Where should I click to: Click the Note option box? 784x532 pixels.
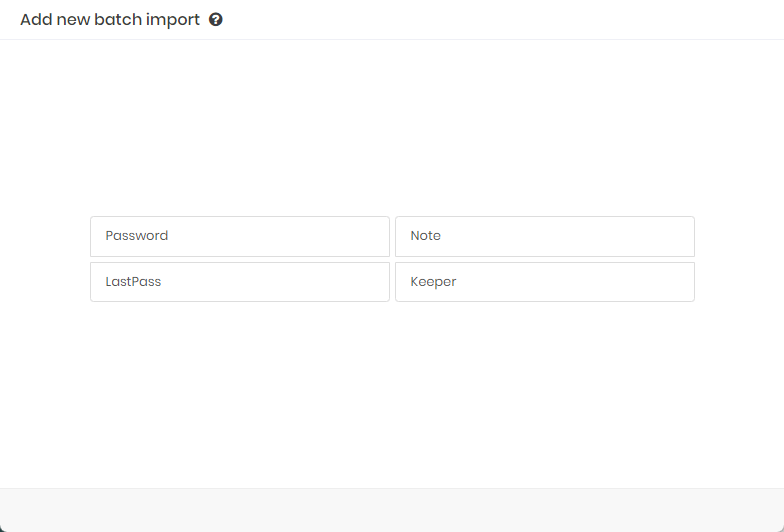545,236
